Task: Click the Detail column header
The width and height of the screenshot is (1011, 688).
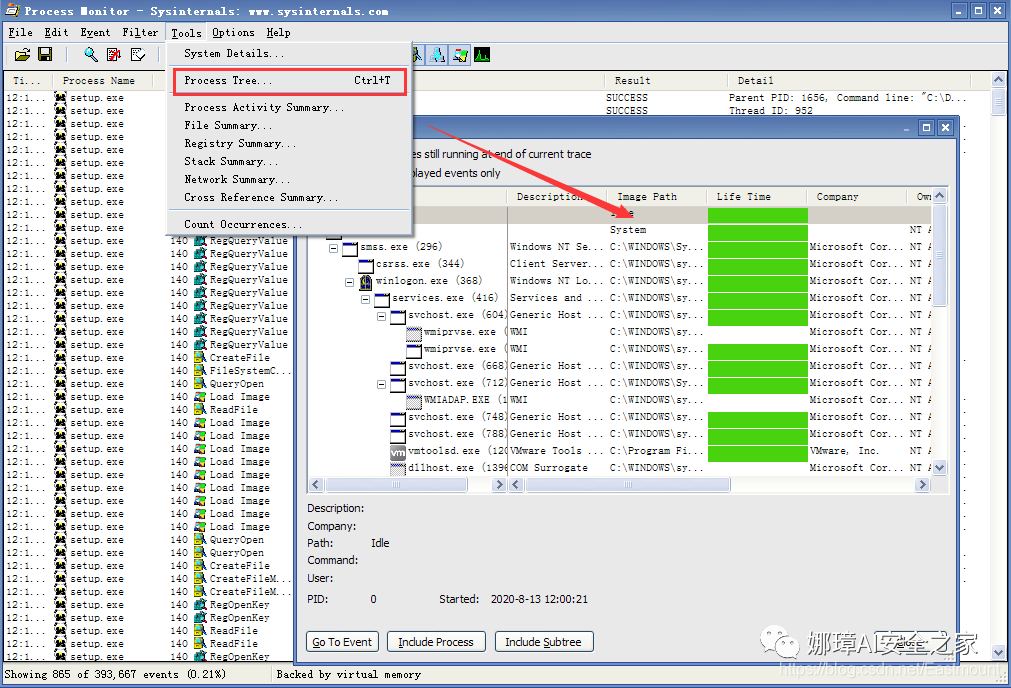Action: tap(849, 81)
